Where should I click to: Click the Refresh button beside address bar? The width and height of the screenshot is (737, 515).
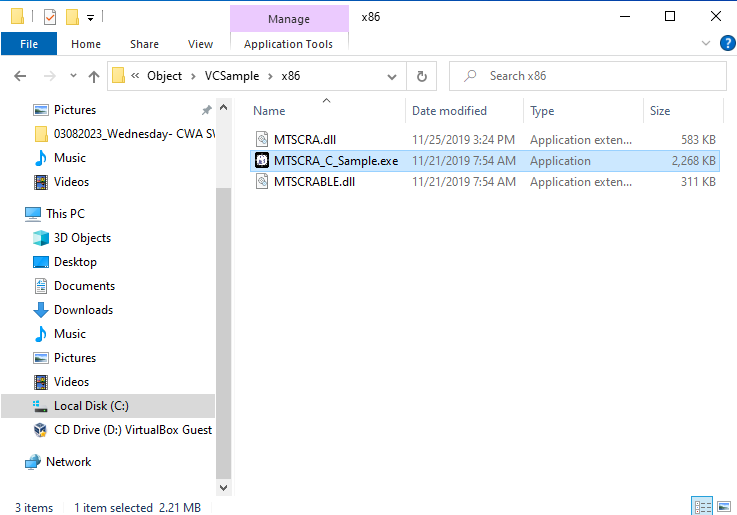421,76
